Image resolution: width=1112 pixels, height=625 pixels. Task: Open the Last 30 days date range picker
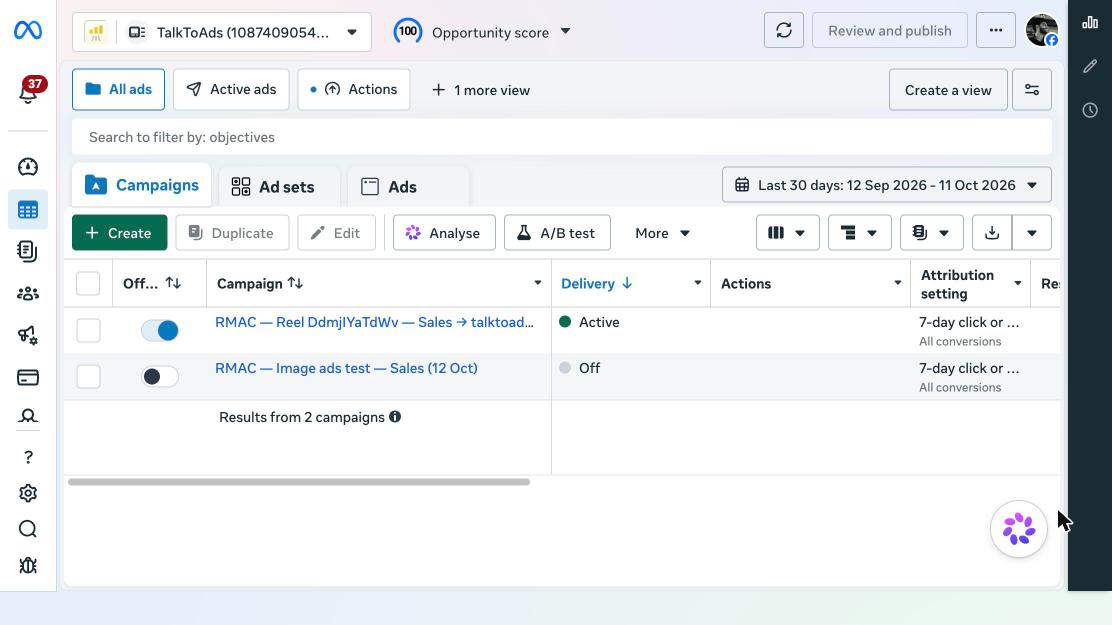point(886,185)
